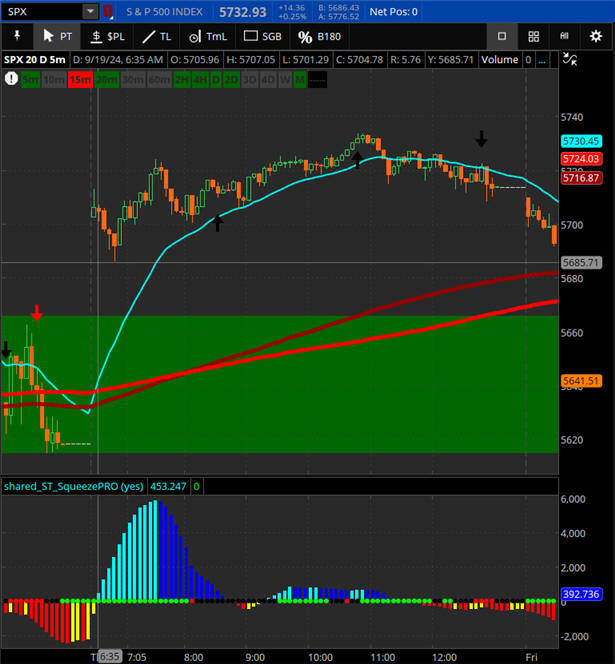Select the PT pointer tool
The image size is (615, 664).
(x=56, y=36)
